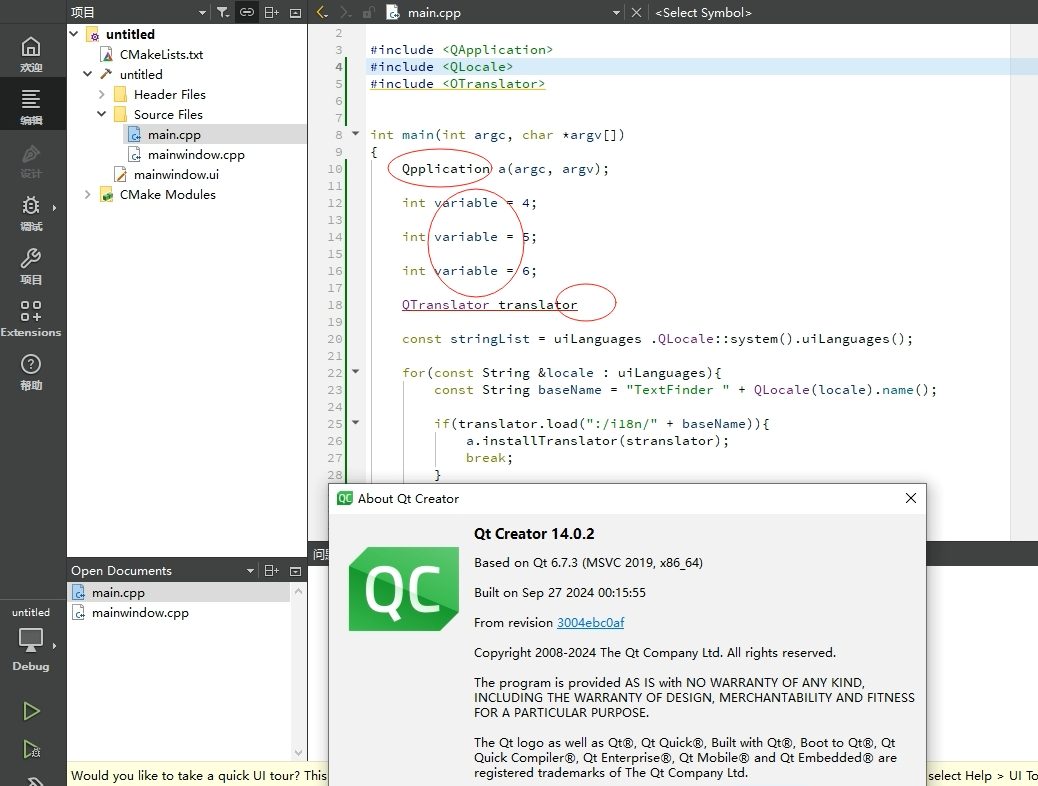Select mainwindow.ui in the project tree
The width and height of the screenshot is (1038, 786).
coord(176,174)
